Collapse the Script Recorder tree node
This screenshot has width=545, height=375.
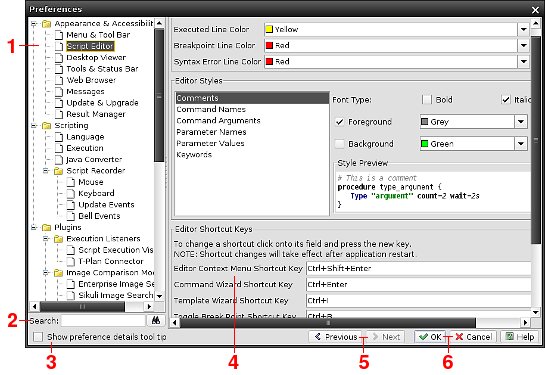coord(46,171)
